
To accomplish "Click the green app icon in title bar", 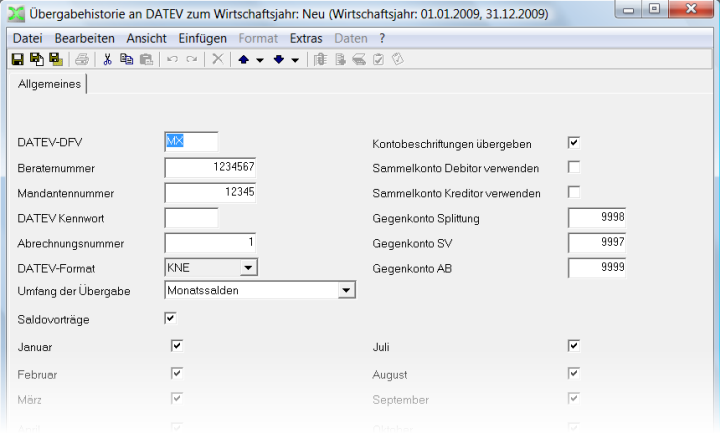I will 16,14.
